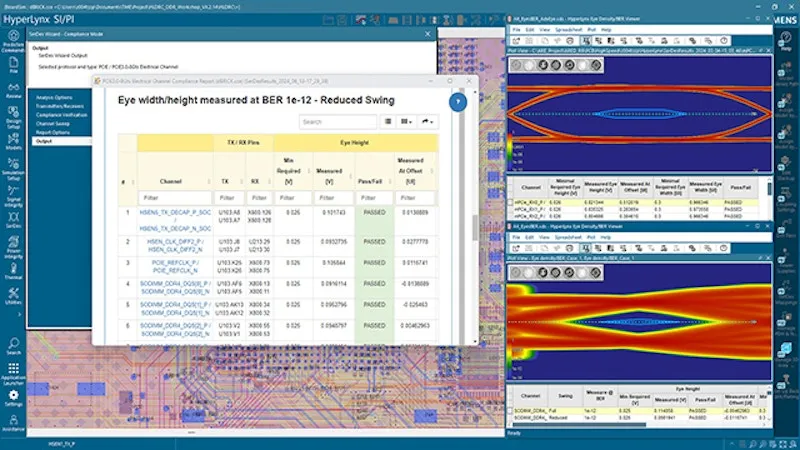800x450 pixels.
Task: Open the Thermal sidebar icon
Action: [13, 271]
